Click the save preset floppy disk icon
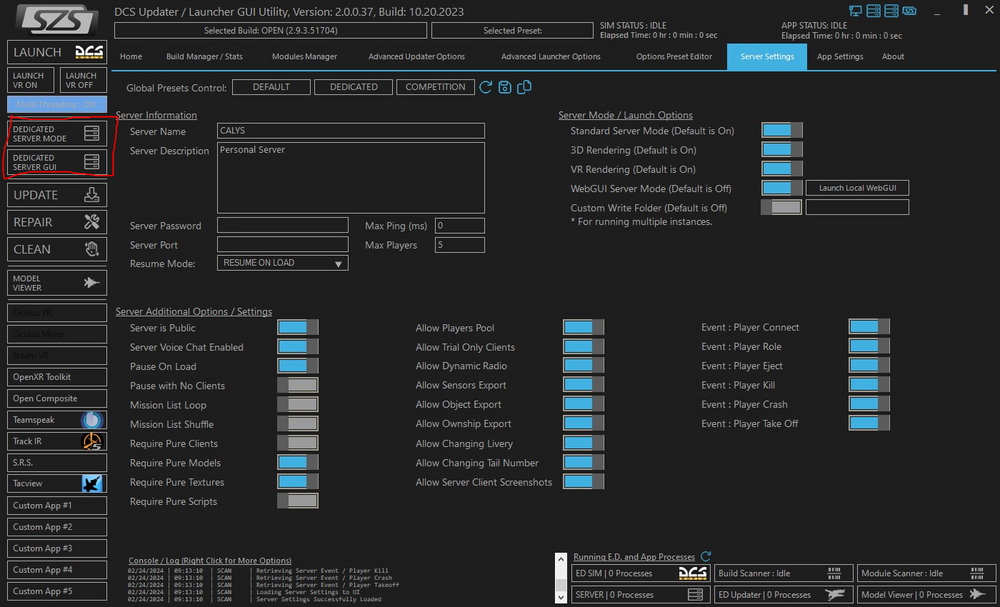Screen dimensions: 1000x607 tap(505, 87)
